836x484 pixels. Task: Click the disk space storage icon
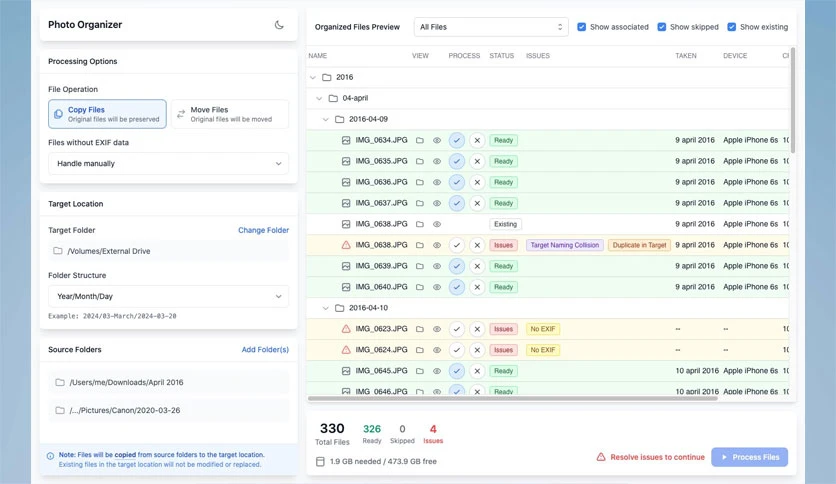(x=320, y=462)
